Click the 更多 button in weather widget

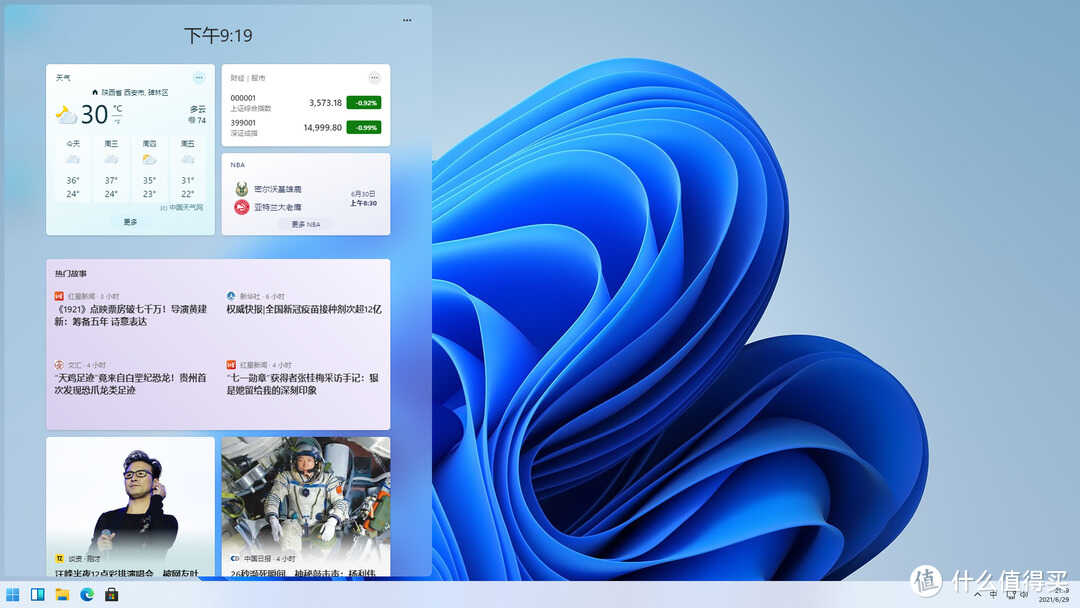[x=130, y=222]
